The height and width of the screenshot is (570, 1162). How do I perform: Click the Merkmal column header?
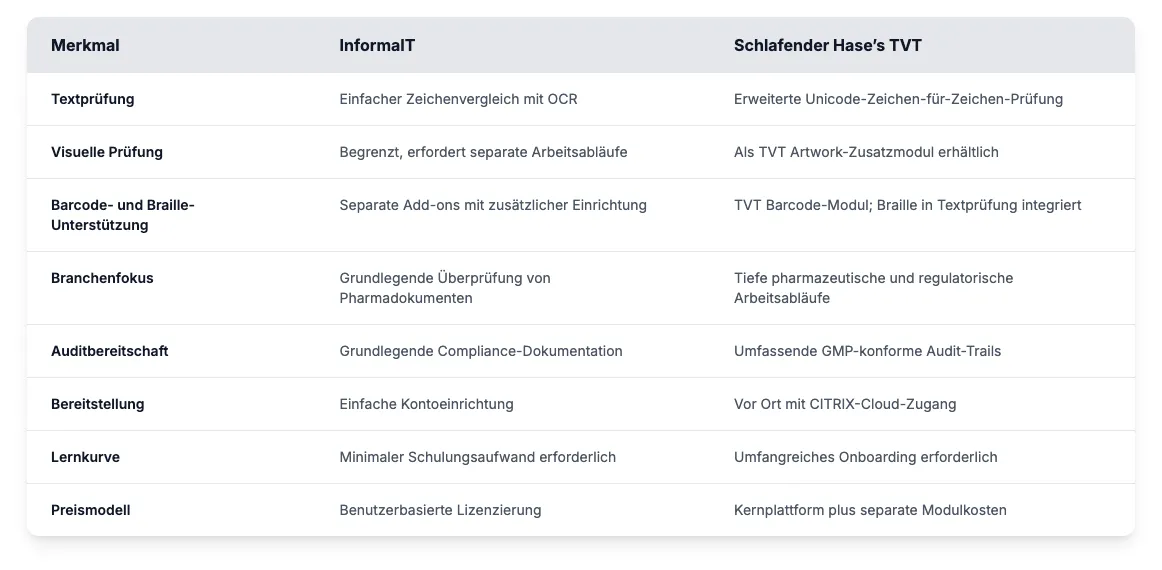click(x=85, y=45)
